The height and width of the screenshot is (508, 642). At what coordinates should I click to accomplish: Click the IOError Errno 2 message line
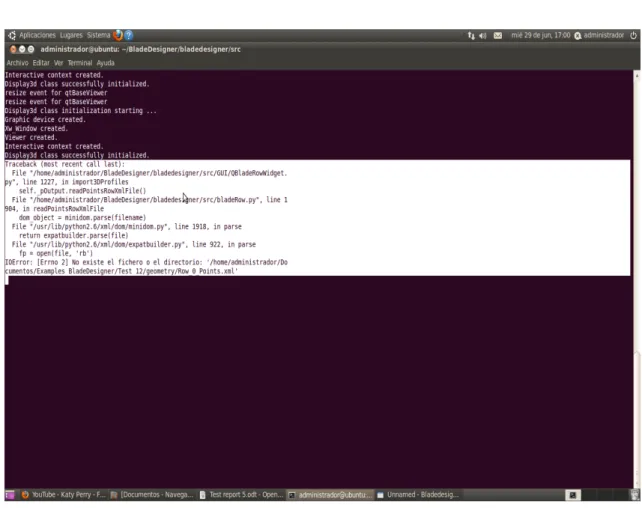point(146,262)
